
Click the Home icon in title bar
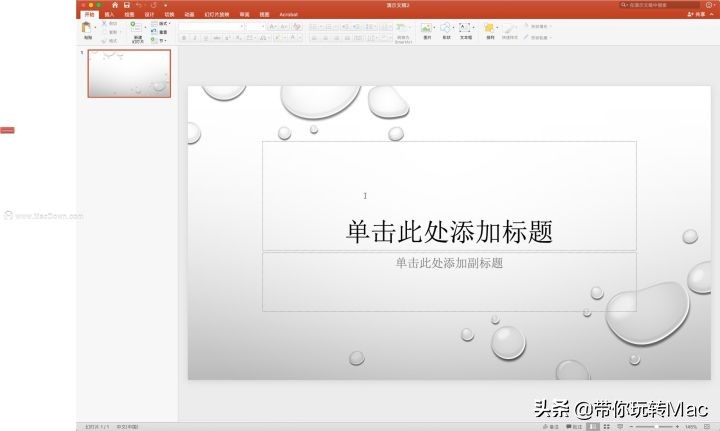pos(115,5)
